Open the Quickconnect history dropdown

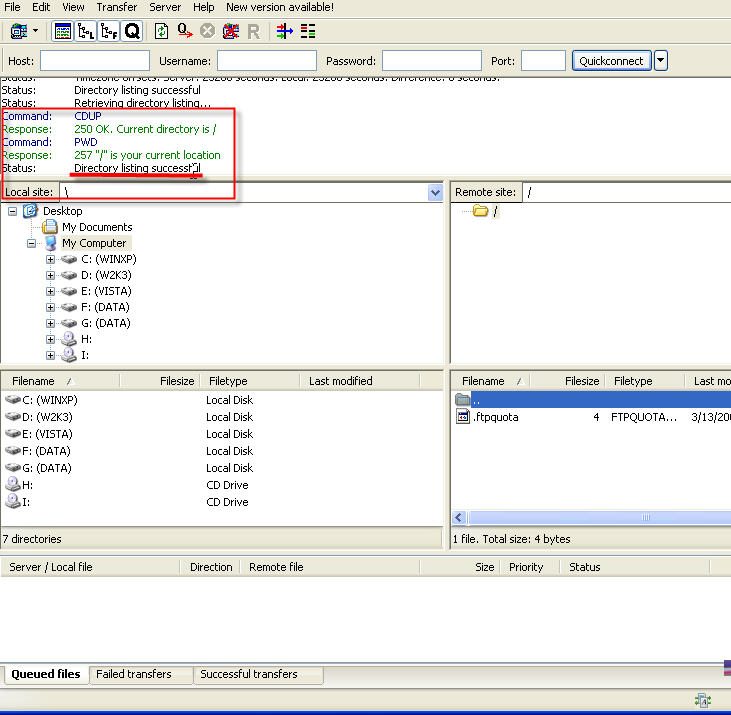coord(661,61)
